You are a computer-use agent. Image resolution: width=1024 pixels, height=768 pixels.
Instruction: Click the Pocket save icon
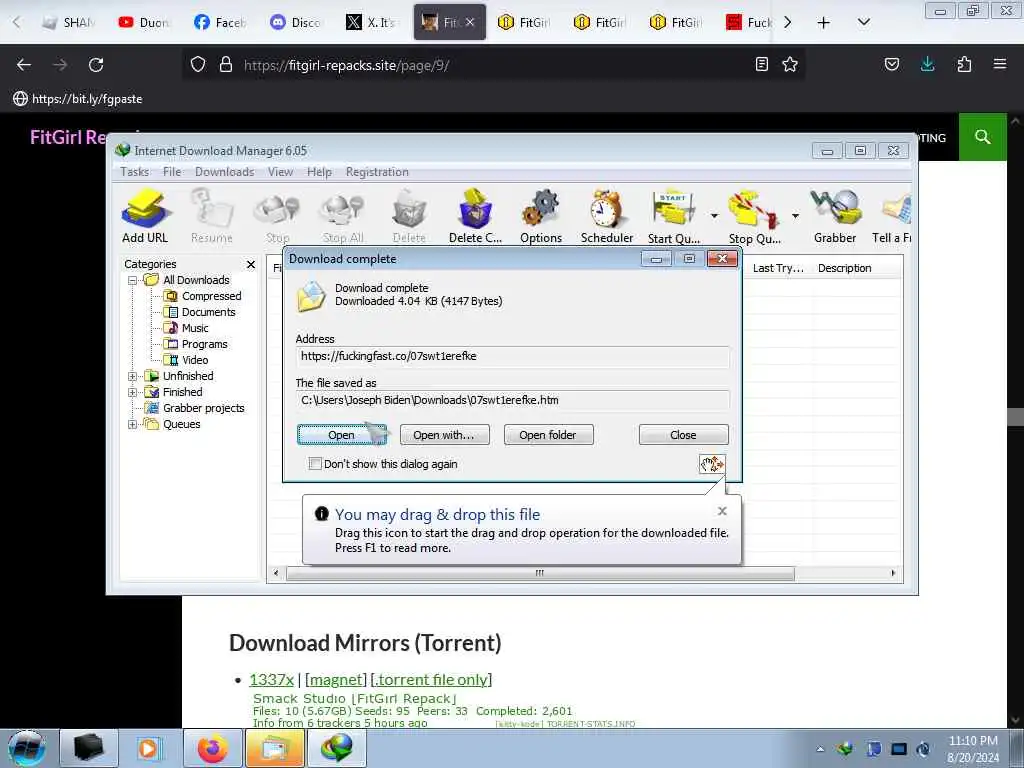pos(892,64)
